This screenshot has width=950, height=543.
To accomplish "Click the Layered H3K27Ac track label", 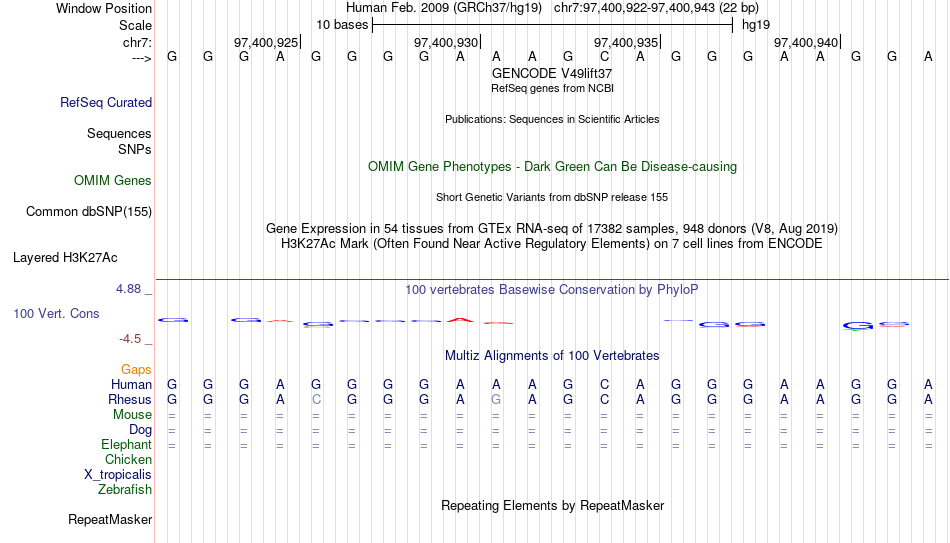I will point(65,258).
